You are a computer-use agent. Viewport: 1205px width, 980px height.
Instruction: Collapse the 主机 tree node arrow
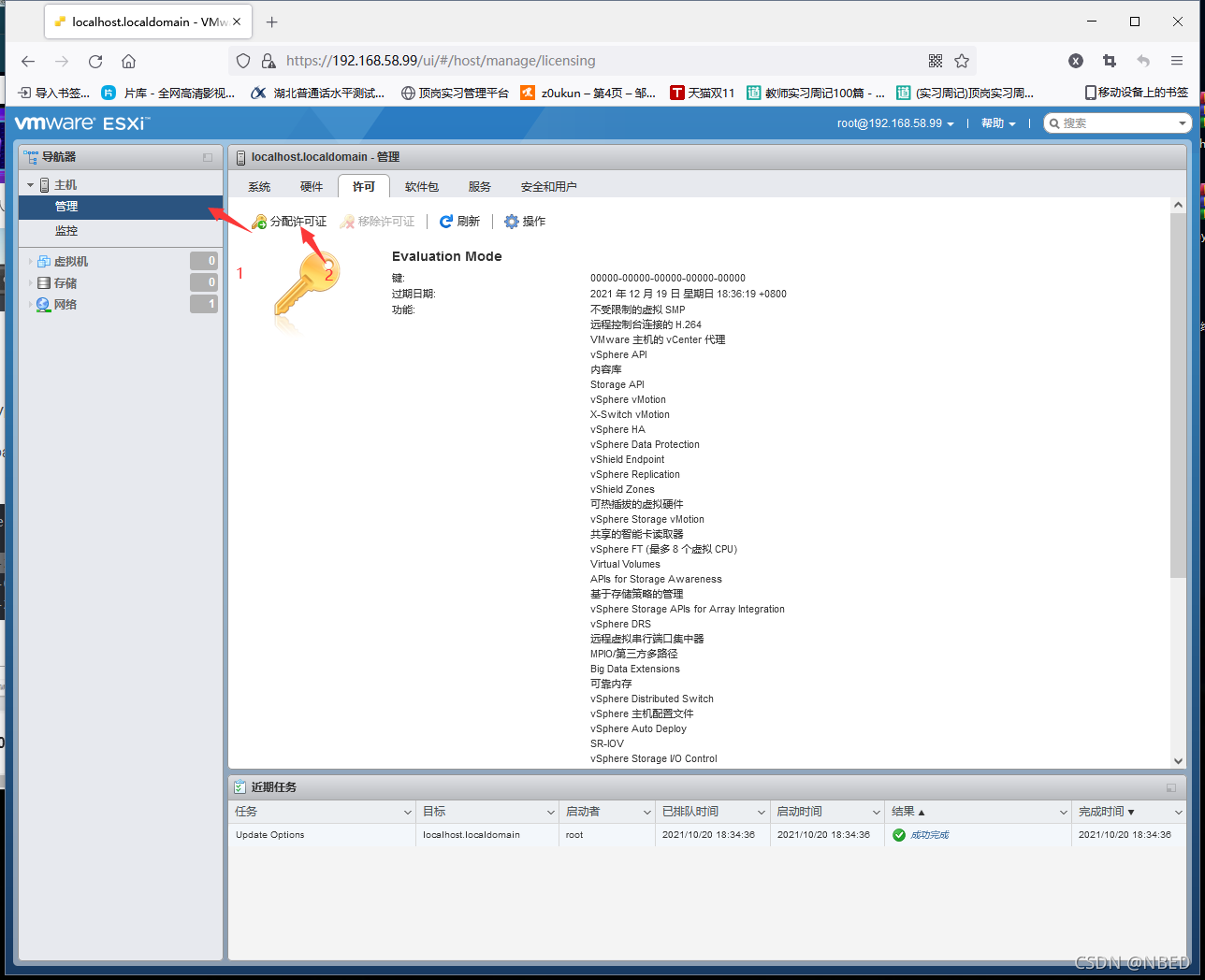[x=30, y=185]
